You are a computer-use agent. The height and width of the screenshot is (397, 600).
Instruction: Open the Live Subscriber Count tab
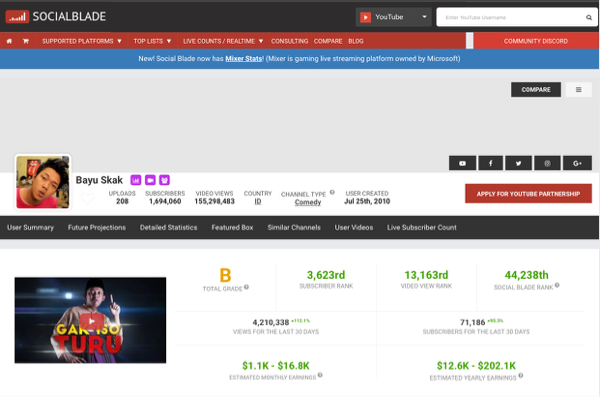coord(422,227)
